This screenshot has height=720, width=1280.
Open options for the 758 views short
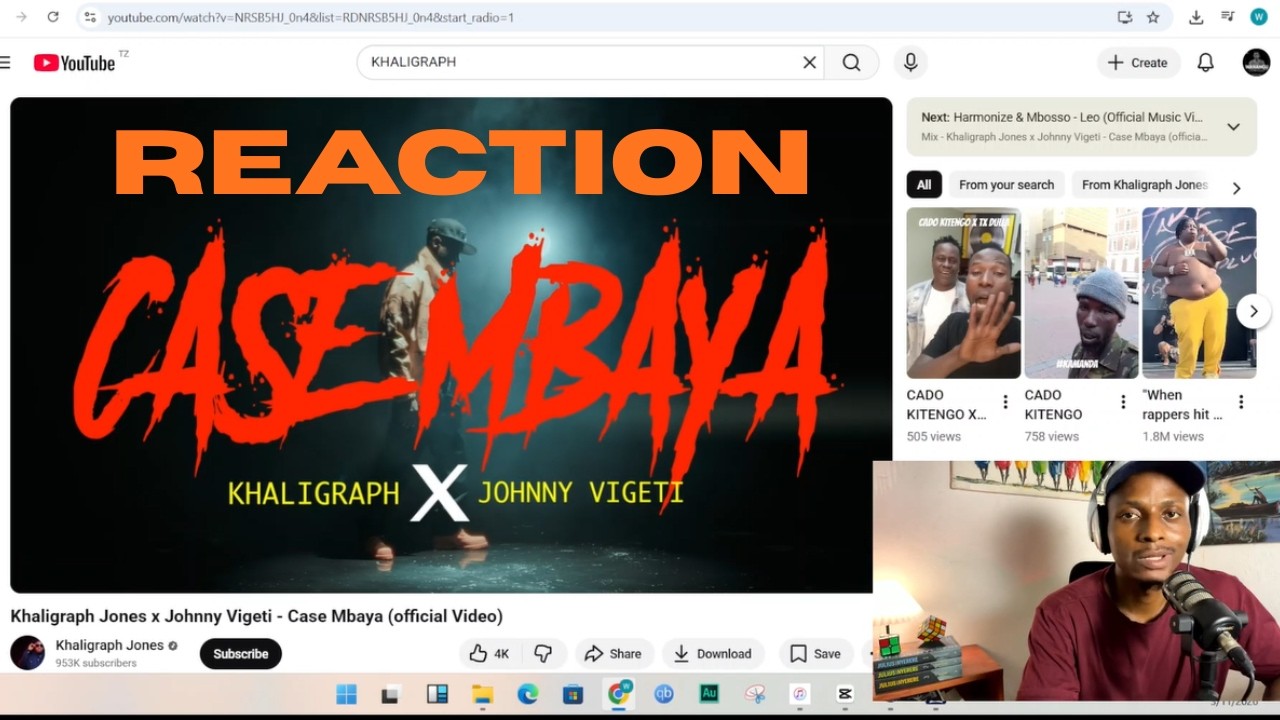(1123, 402)
